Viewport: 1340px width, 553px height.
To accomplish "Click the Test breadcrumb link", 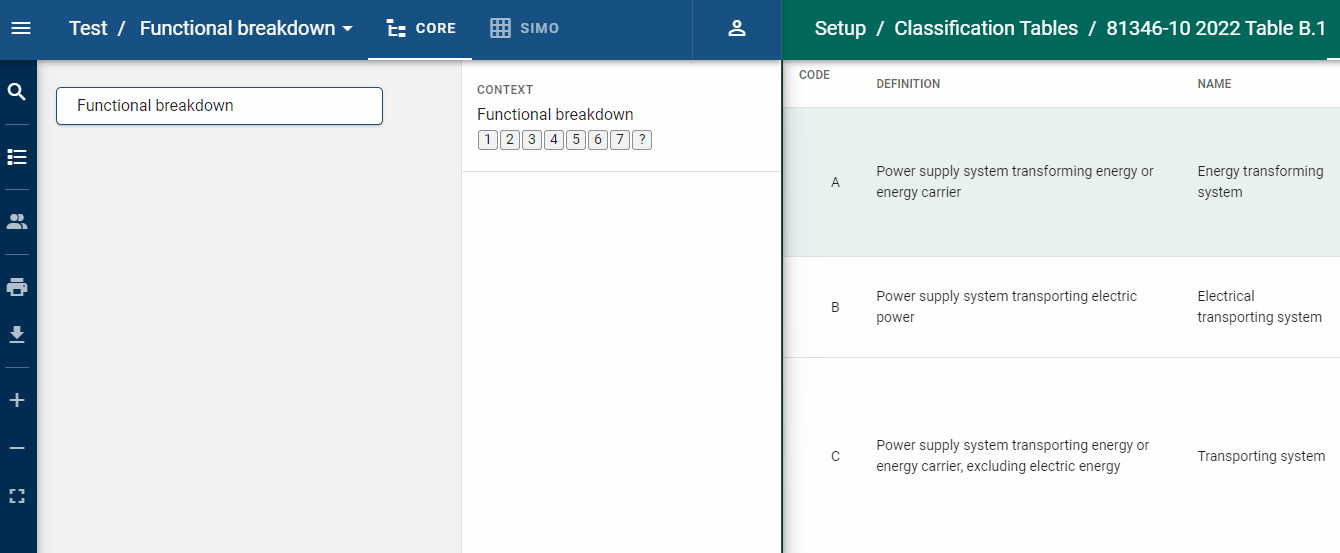I will click(88, 28).
